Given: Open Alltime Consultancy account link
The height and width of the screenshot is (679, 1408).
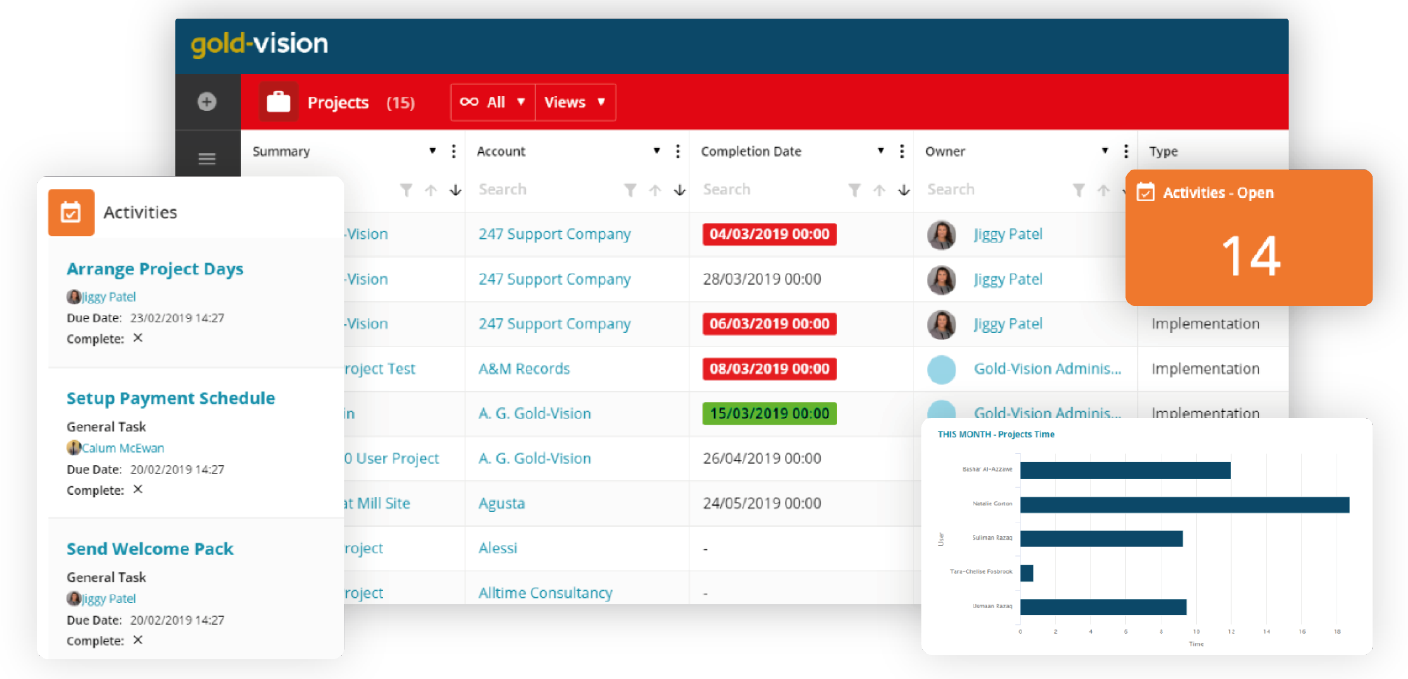Looking at the screenshot, I should [545, 593].
